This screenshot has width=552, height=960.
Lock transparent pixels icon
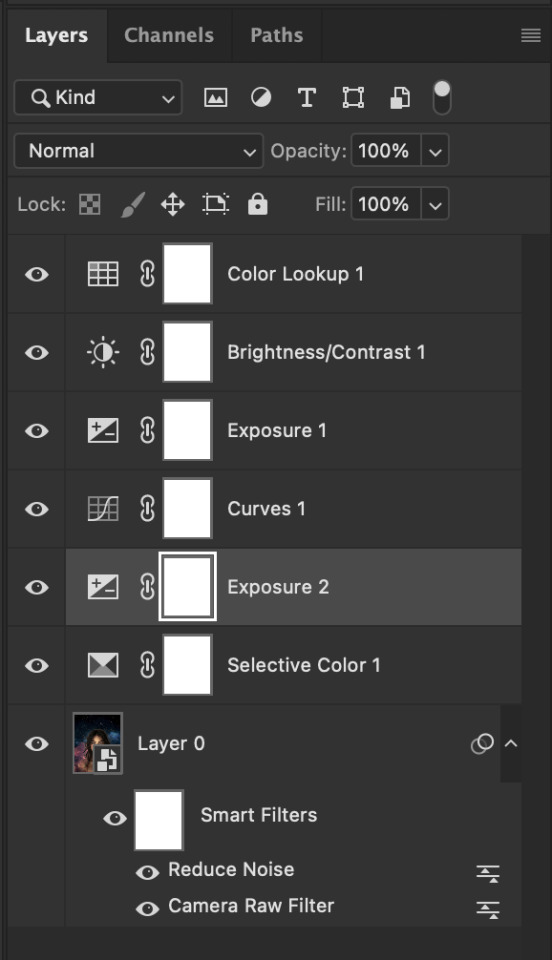pyautogui.click(x=90, y=204)
